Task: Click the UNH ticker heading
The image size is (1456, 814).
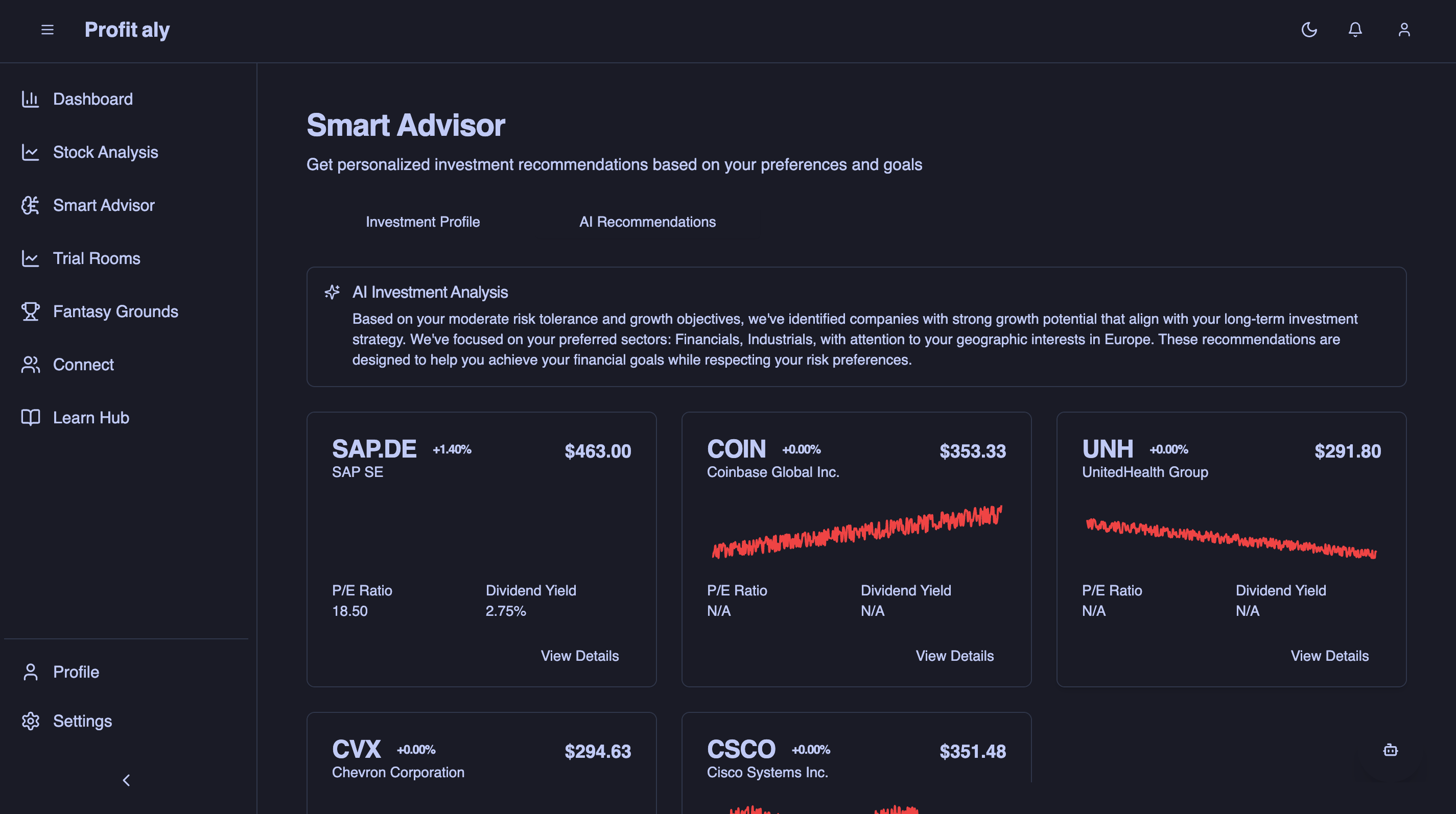Action: [1108, 450]
